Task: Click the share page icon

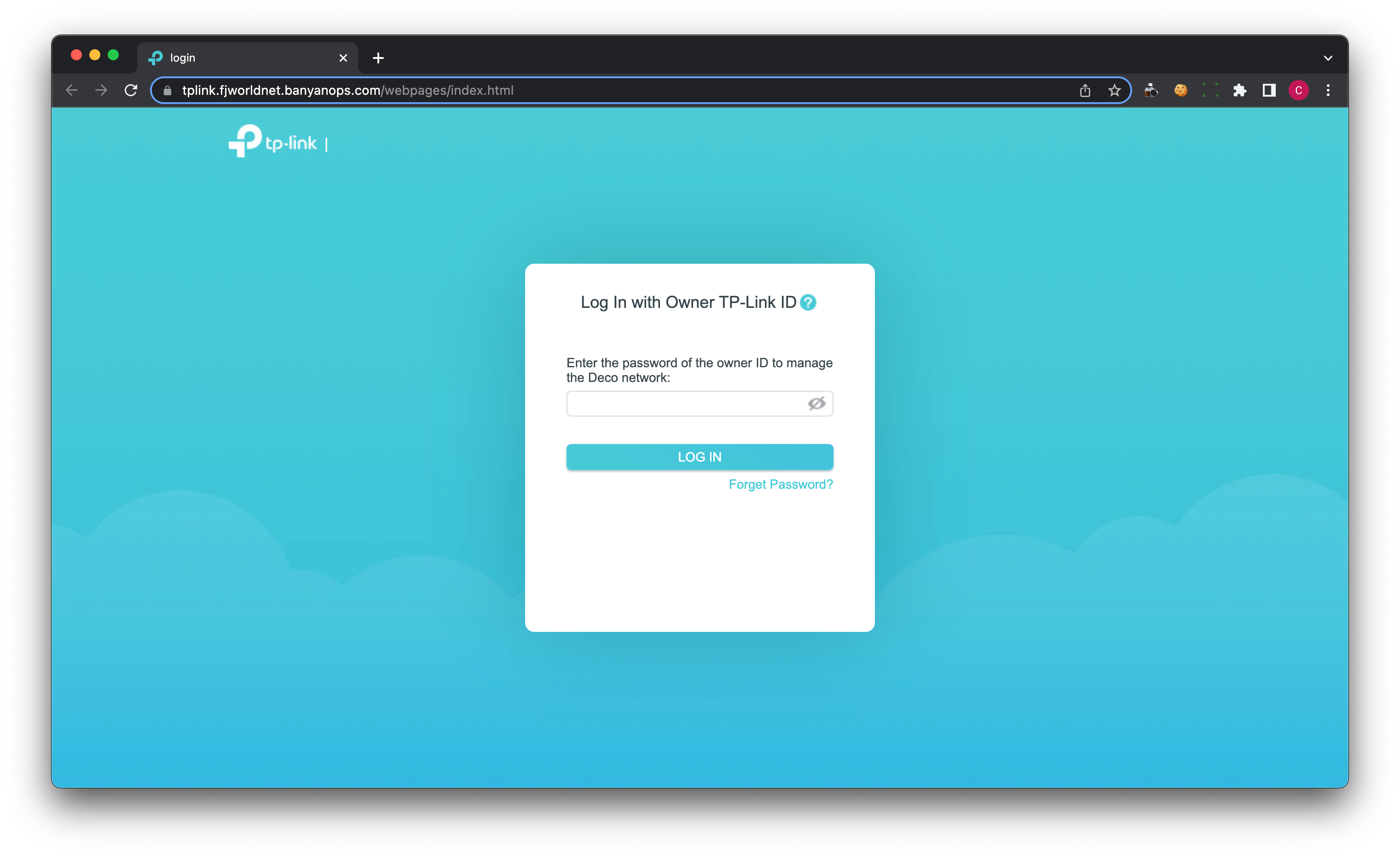Action: [1085, 90]
